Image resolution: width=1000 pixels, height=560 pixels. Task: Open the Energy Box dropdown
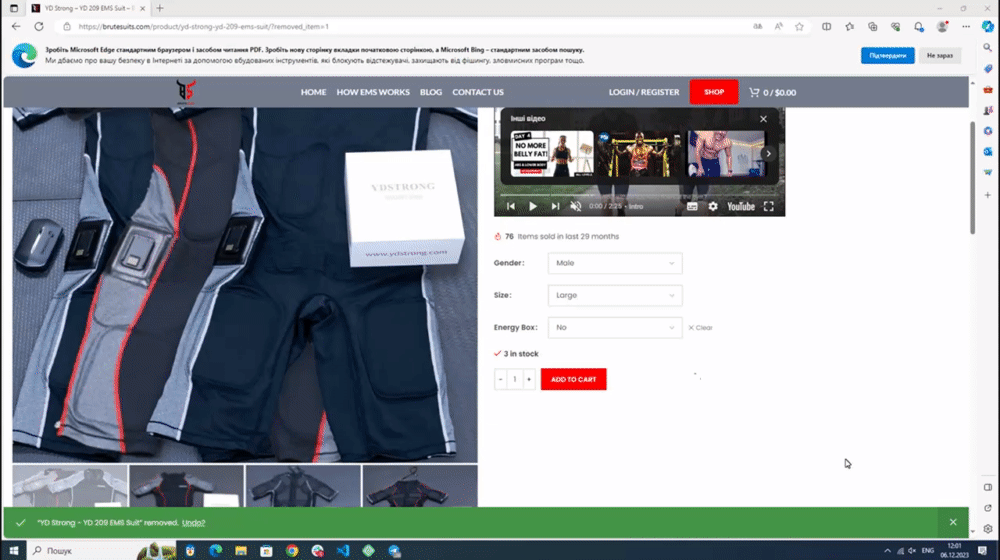click(x=615, y=328)
